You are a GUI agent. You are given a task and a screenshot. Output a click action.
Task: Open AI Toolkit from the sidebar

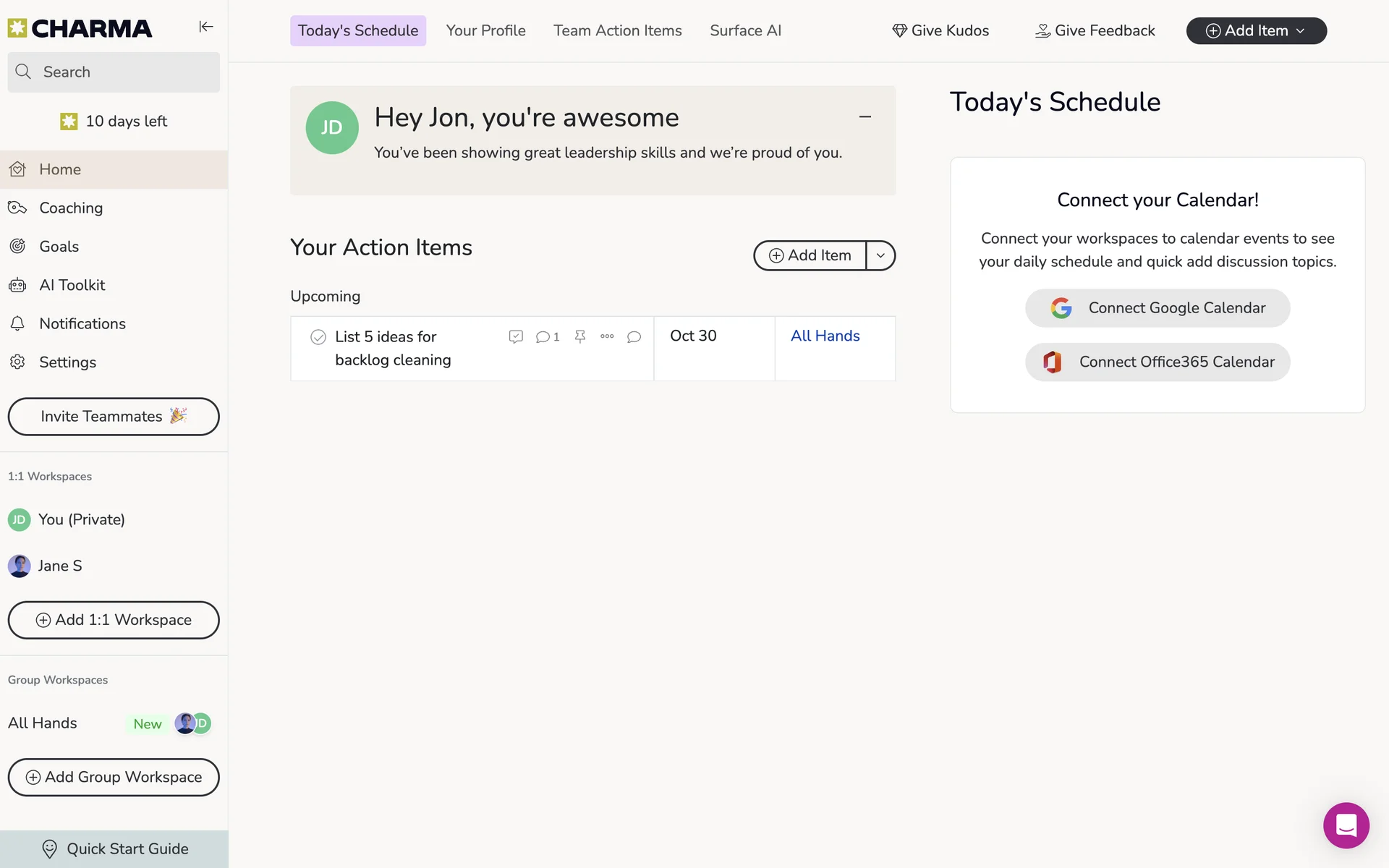click(72, 285)
